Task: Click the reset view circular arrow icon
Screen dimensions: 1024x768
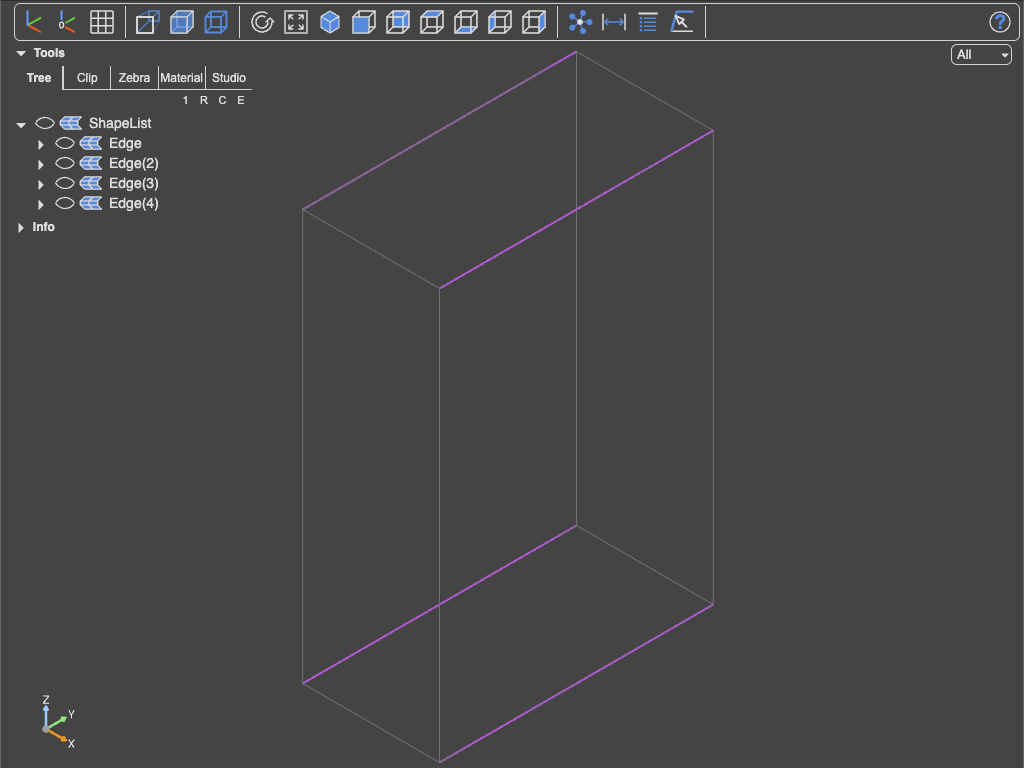Action: [262, 22]
